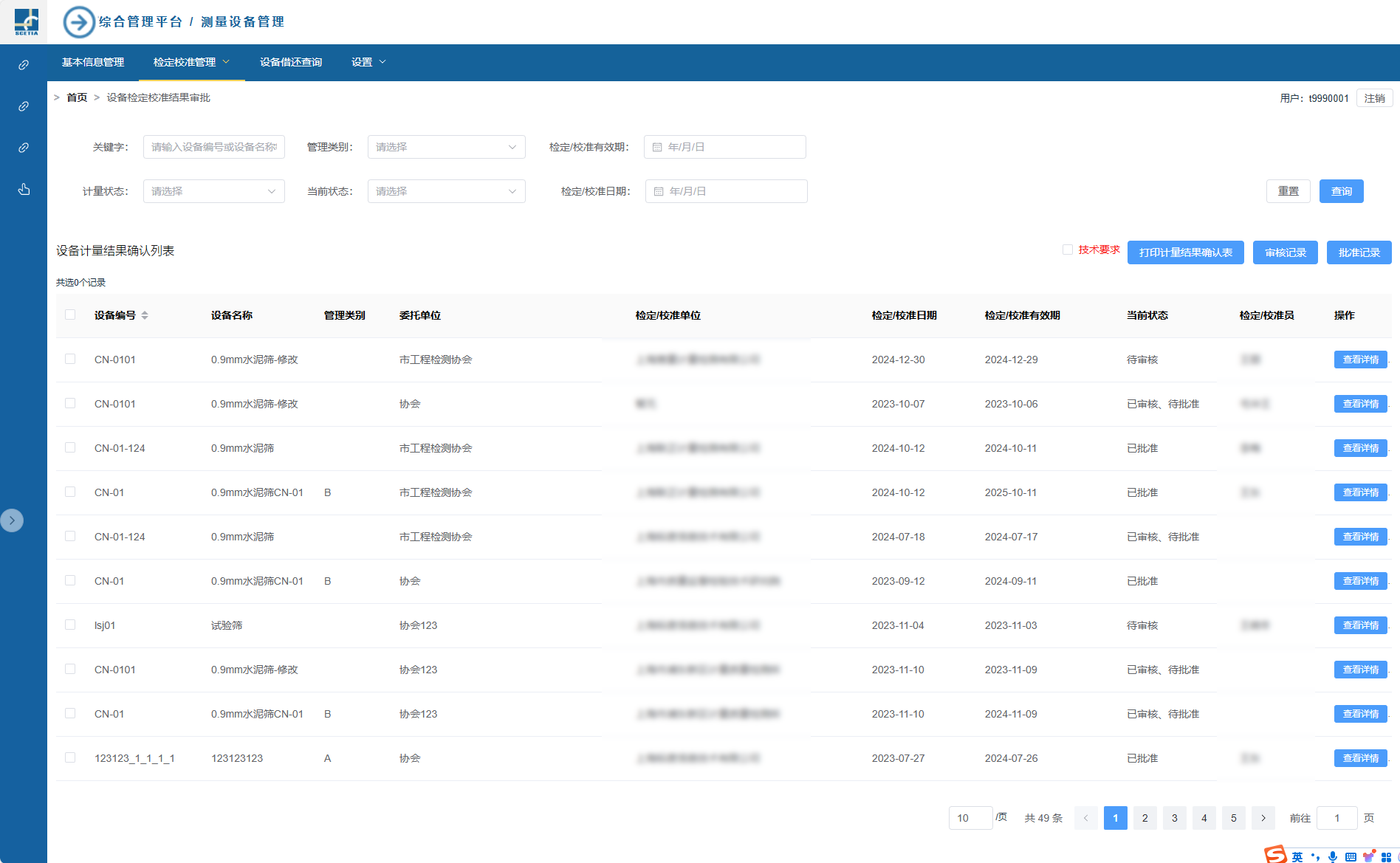1400x863 pixels.
Task: Click the 关键字 keyword input field
Action: coord(213,147)
